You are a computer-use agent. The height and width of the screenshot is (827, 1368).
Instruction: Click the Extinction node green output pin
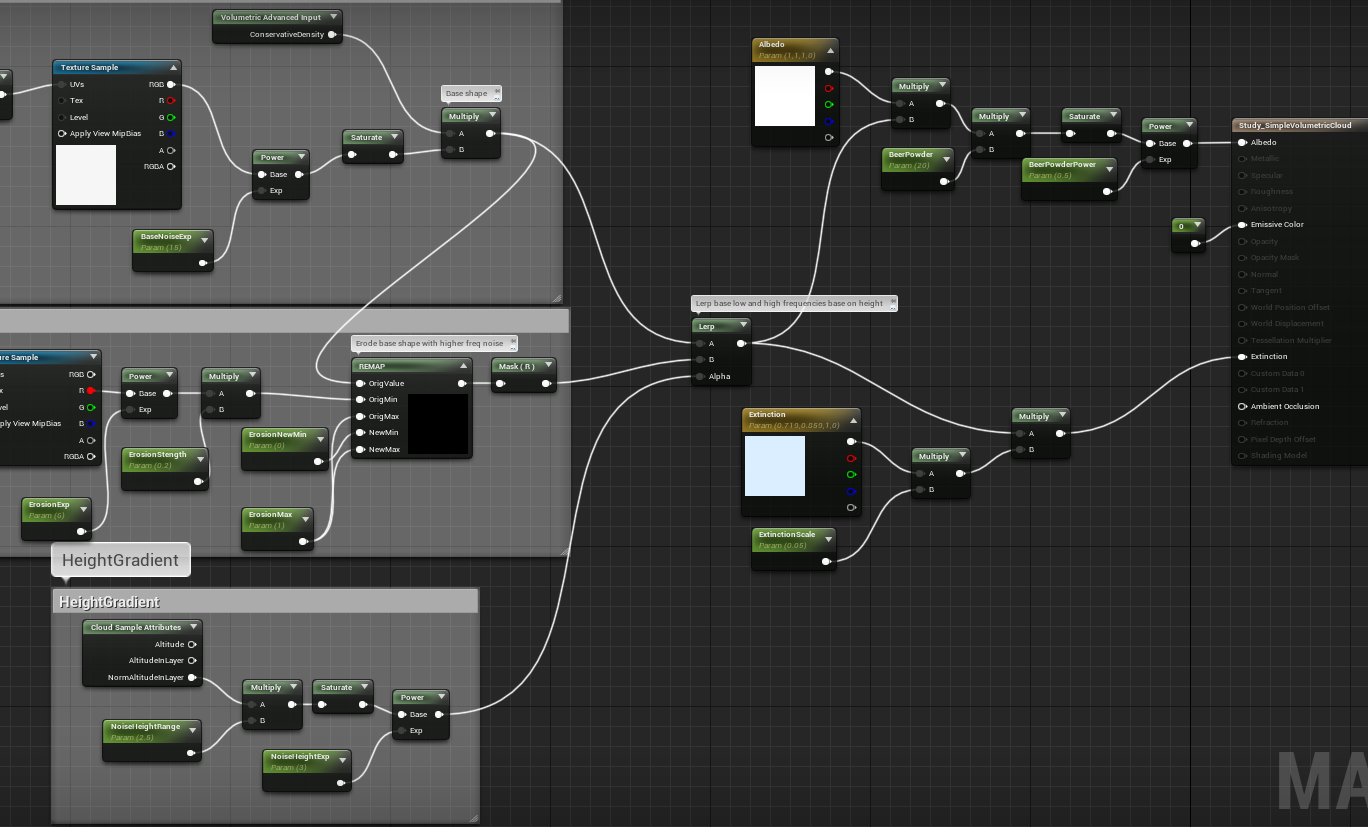[x=851, y=474]
